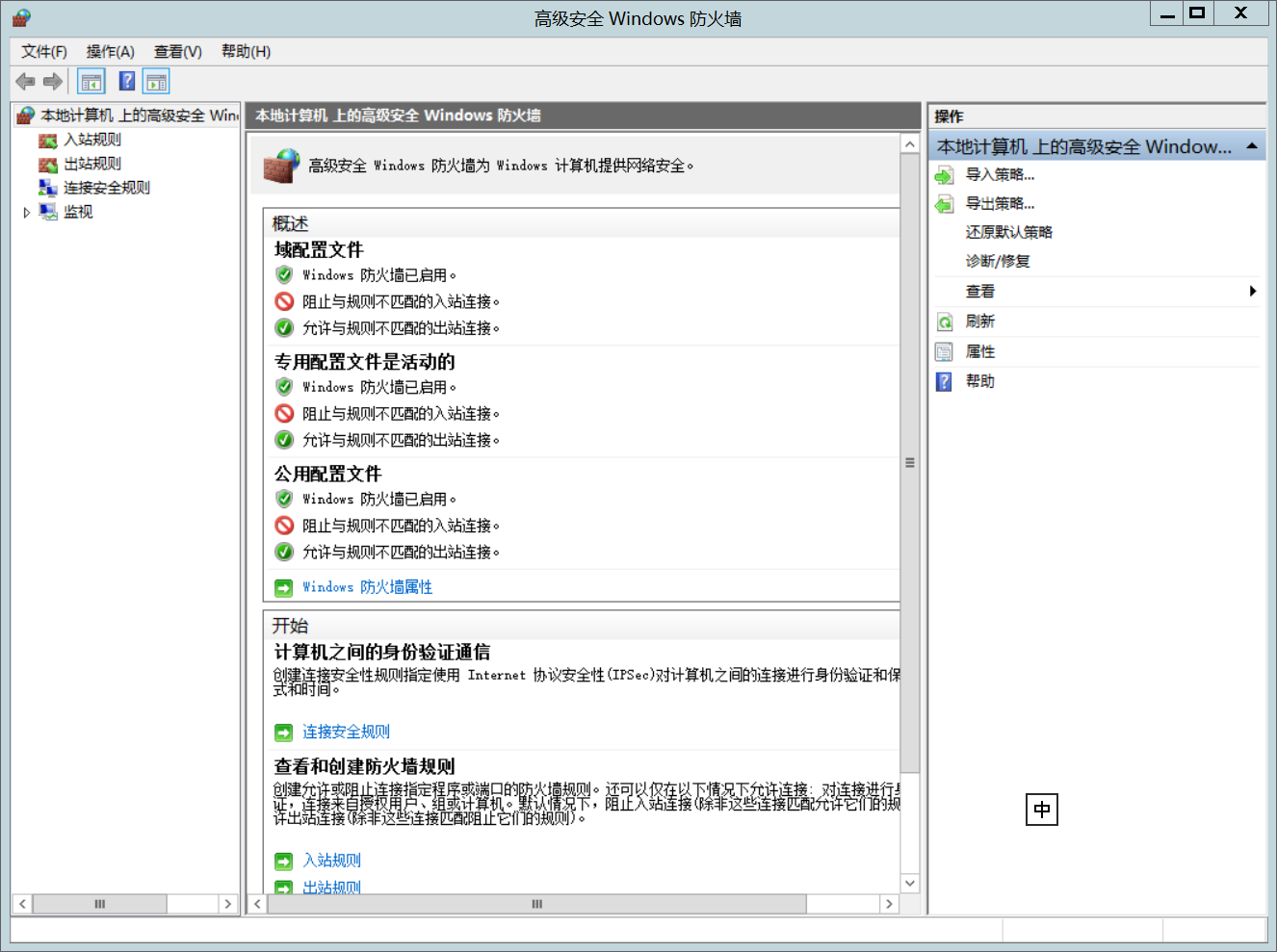Click the firewall root node icon in tree

[26, 116]
